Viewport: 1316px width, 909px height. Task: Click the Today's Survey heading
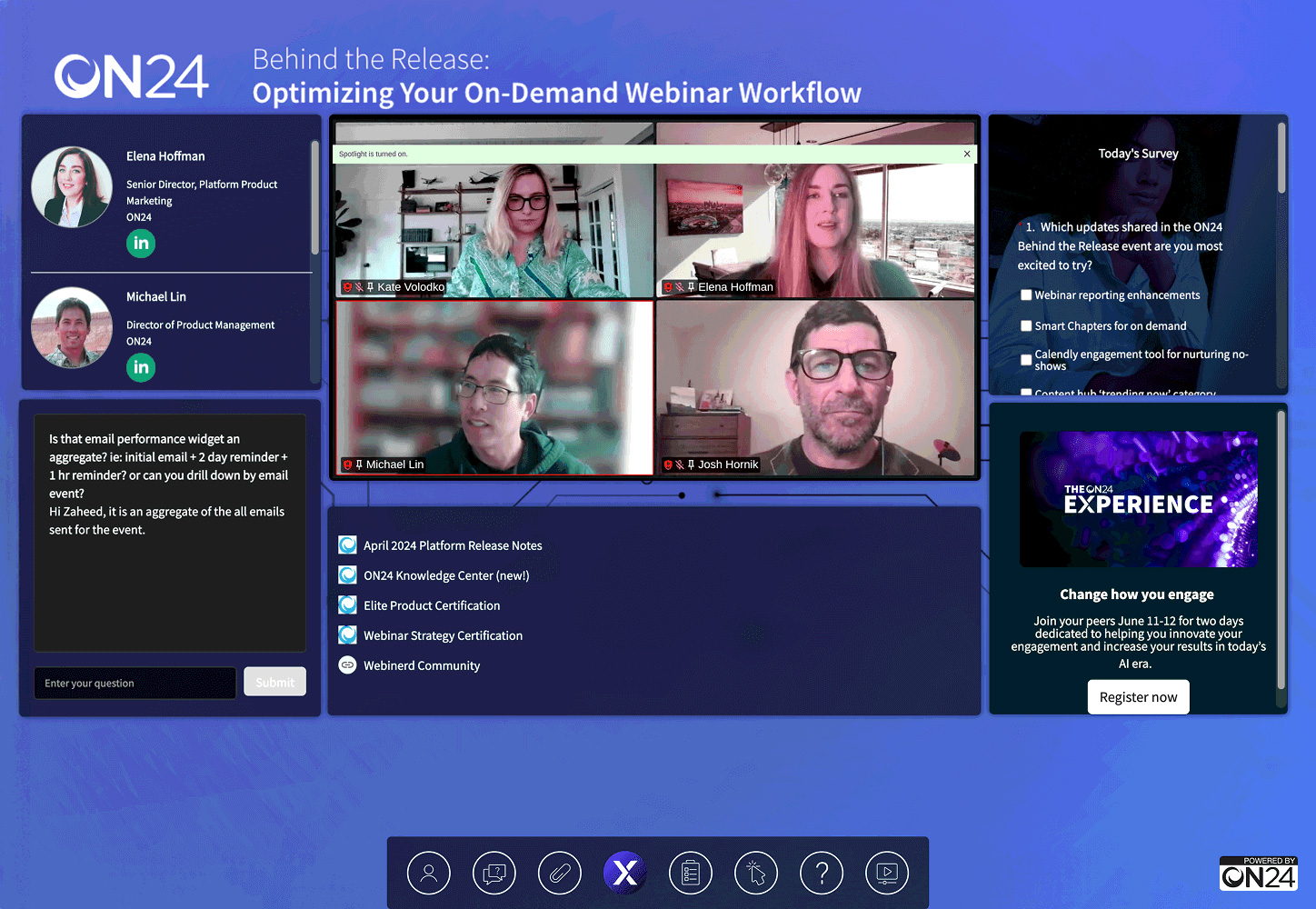coord(1138,154)
